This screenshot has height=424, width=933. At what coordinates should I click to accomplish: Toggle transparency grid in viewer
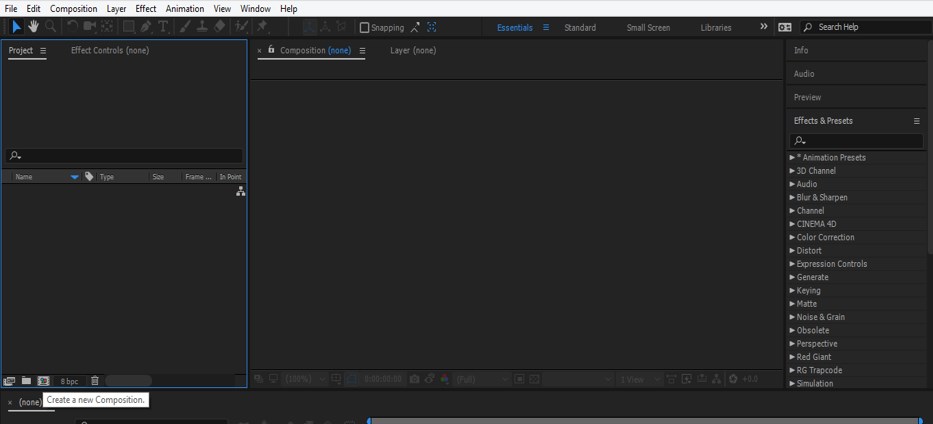point(534,379)
